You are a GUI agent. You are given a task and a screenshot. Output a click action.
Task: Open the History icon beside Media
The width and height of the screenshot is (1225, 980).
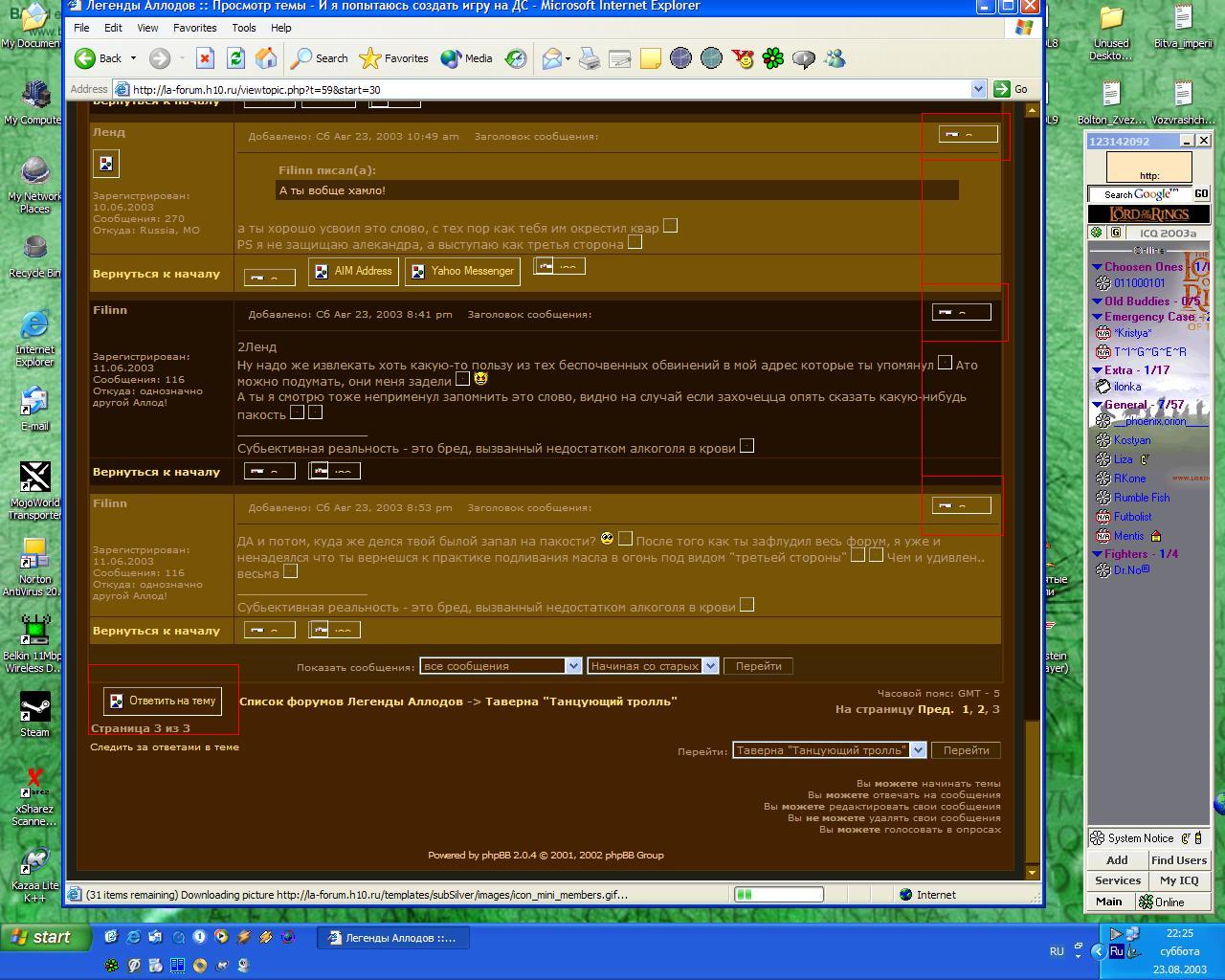click(x=516, y=58)
